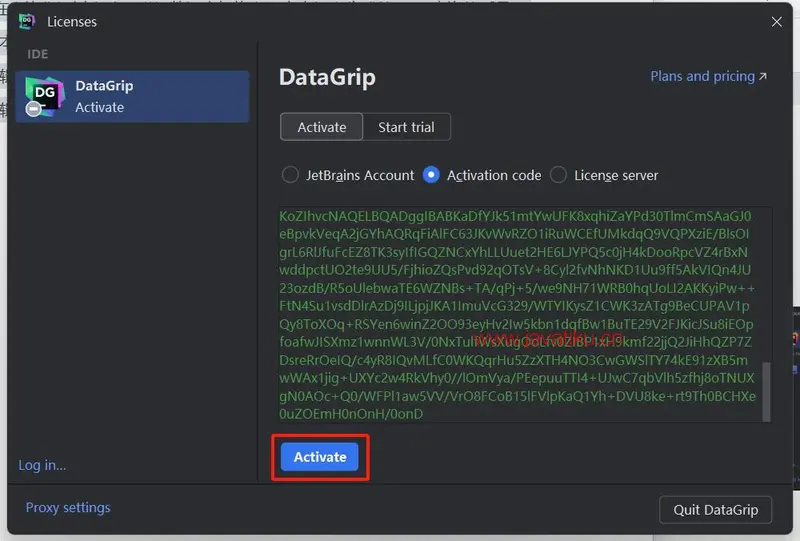Open the Plans and pricing link

pos(702,76)
